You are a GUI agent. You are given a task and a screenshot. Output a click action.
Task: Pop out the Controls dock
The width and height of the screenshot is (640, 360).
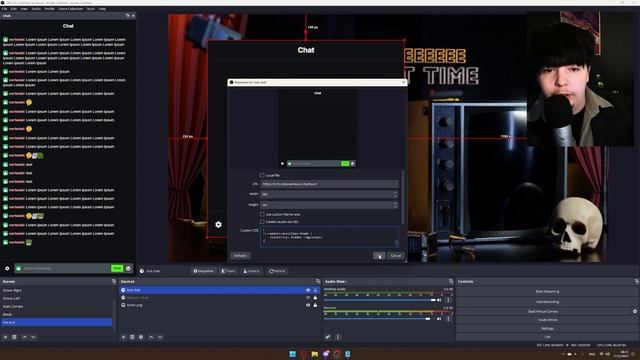pyautogui.click(x=636, y=282)
